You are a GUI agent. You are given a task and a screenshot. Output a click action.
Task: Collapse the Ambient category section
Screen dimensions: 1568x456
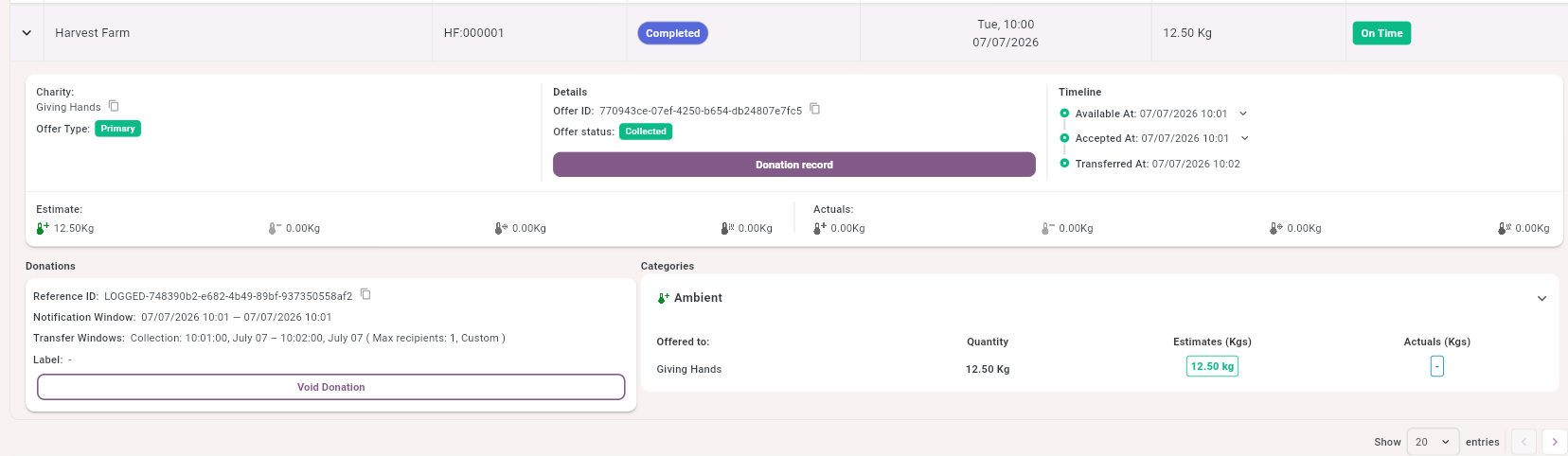[x=1541, y=298]
